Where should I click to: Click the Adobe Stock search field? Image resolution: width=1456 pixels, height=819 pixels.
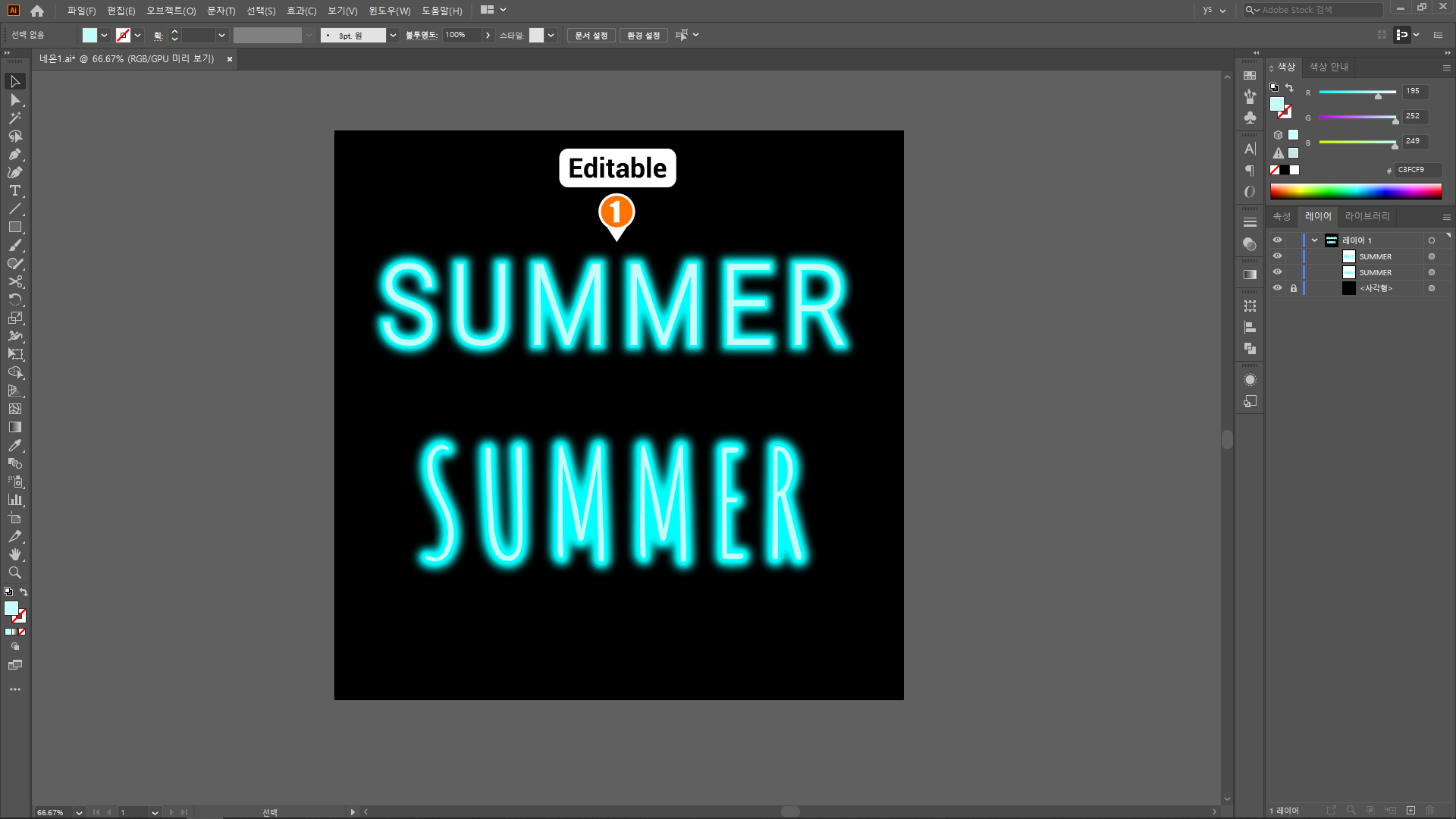(x=1318, y=10)
